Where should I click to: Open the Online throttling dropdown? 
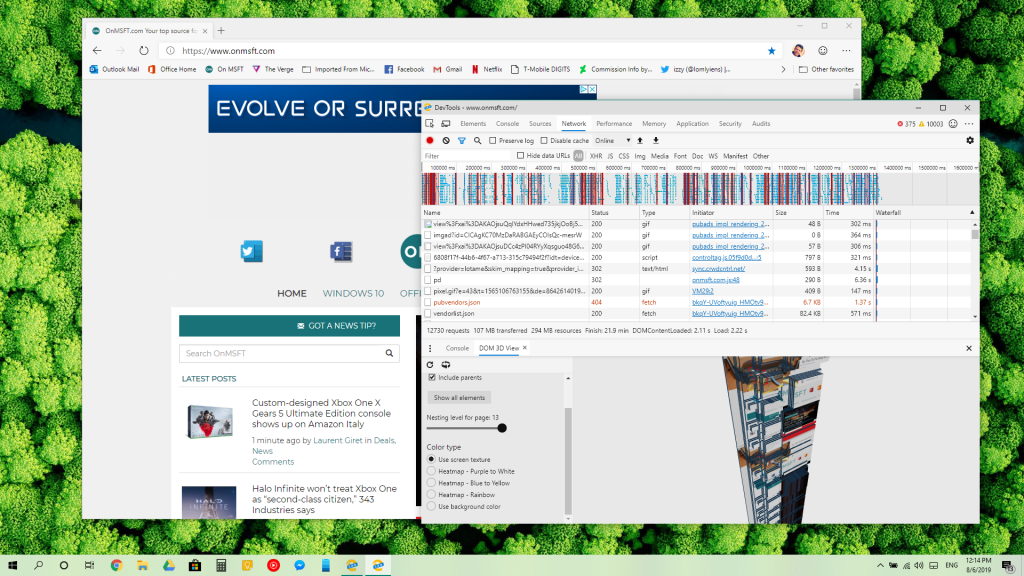612,141
